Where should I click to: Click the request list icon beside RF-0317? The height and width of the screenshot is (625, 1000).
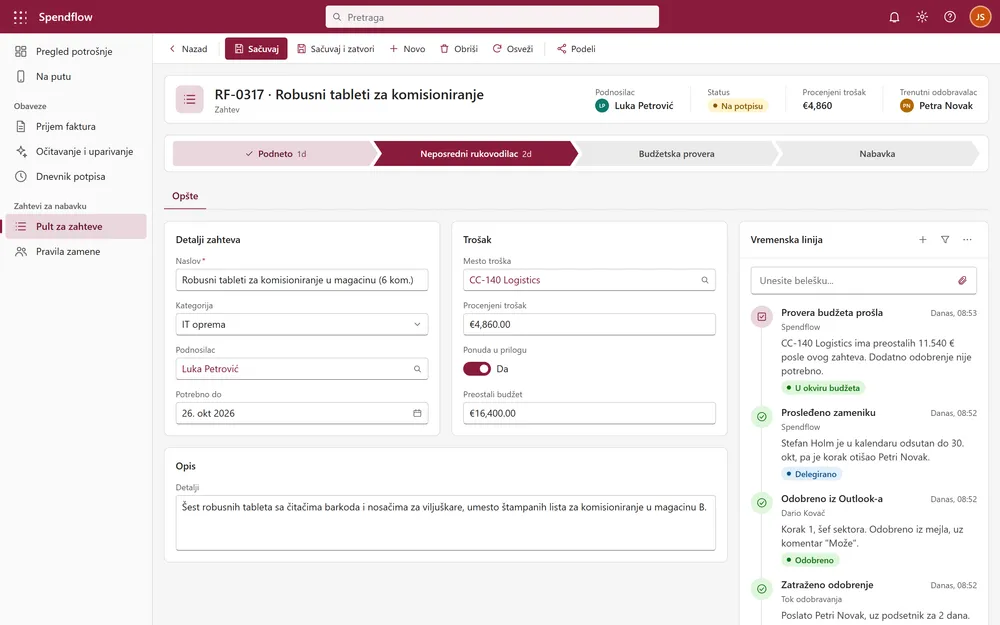coord(189,99)
